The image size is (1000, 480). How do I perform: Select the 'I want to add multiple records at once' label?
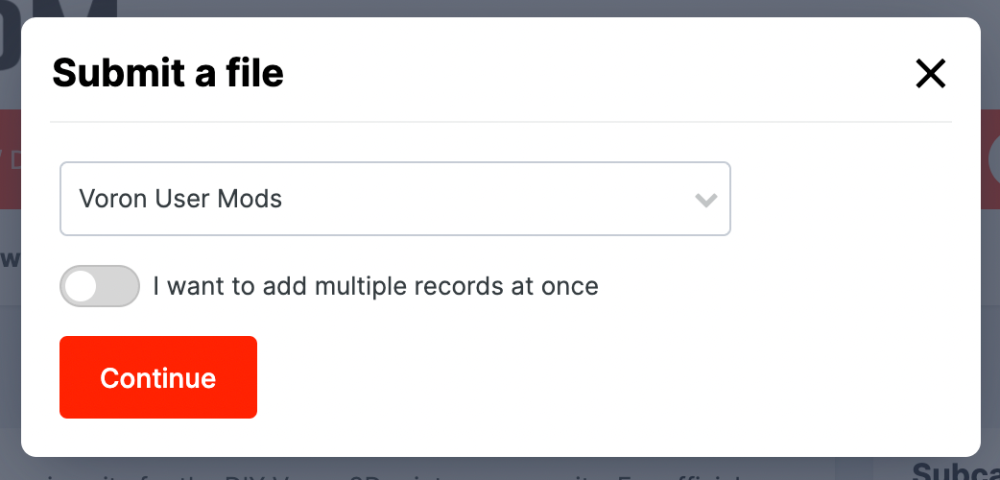376,286
